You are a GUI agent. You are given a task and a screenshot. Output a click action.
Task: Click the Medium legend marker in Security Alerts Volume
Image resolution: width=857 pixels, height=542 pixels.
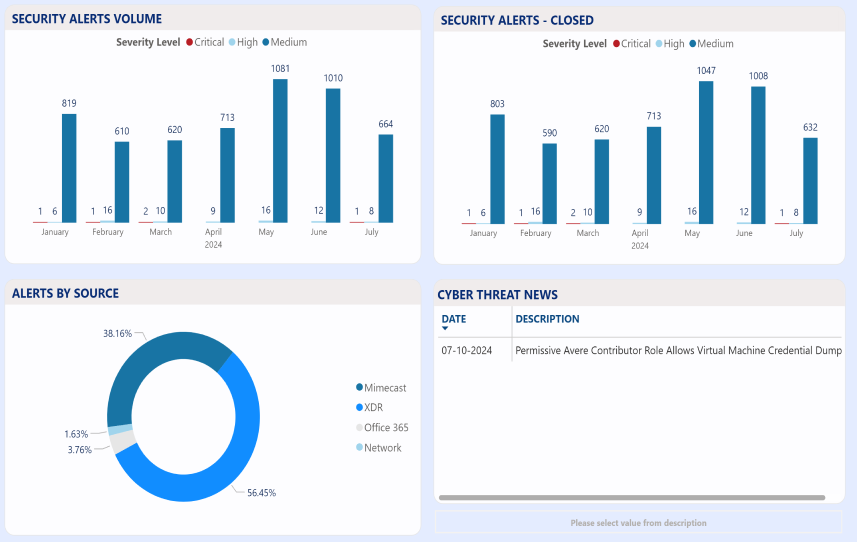(x=266, y=42)
